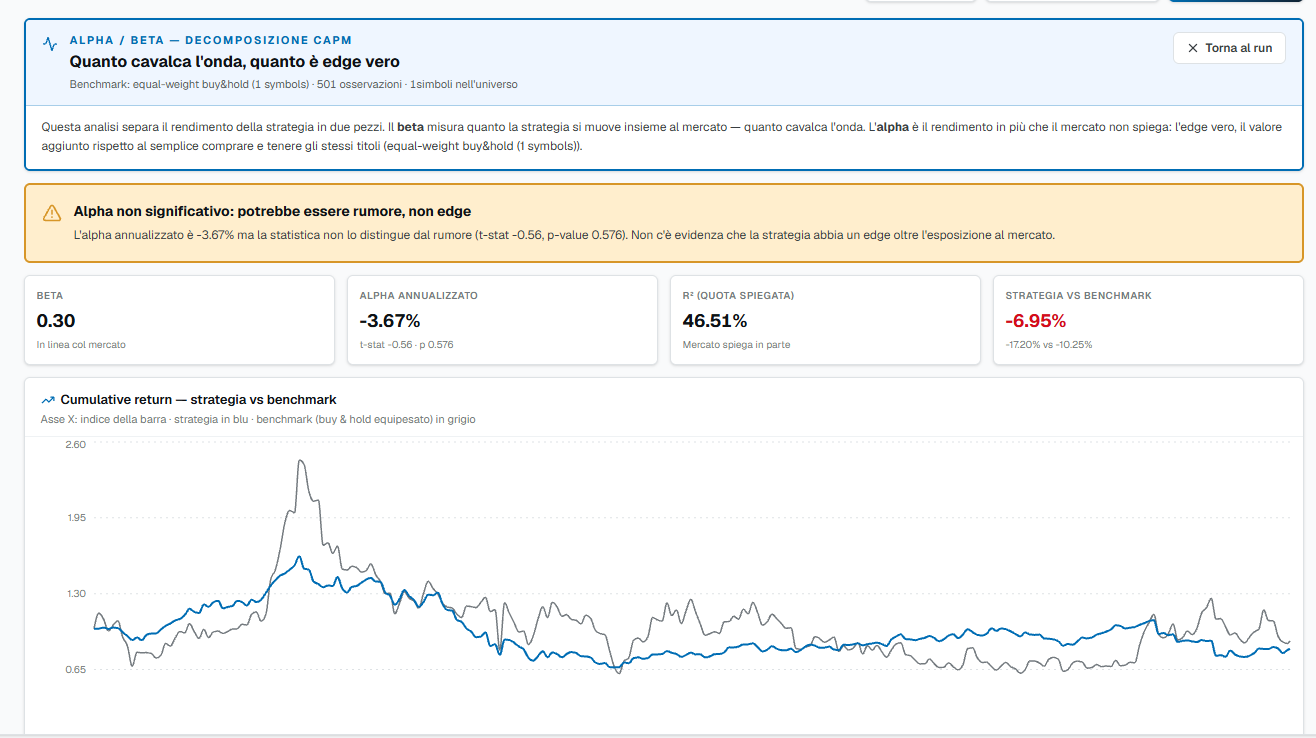Click 'Cumulative return — strategia vs benchmark' title

tap(198, 400)
